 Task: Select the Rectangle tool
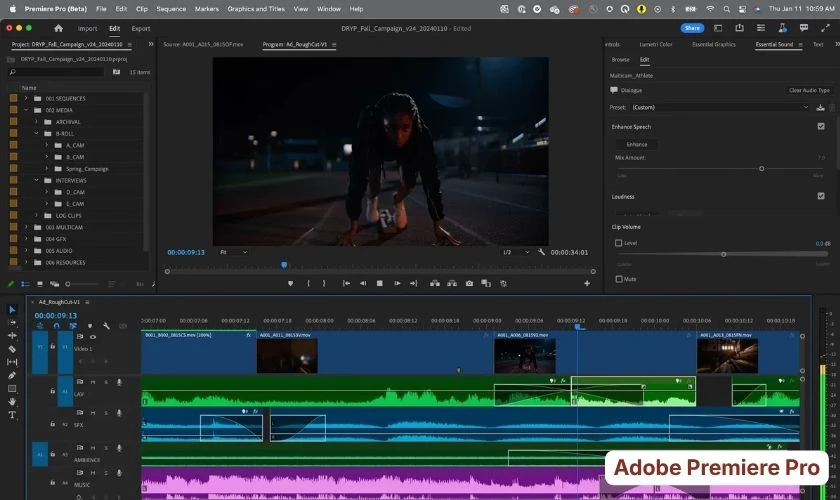[x=12, y=389]
